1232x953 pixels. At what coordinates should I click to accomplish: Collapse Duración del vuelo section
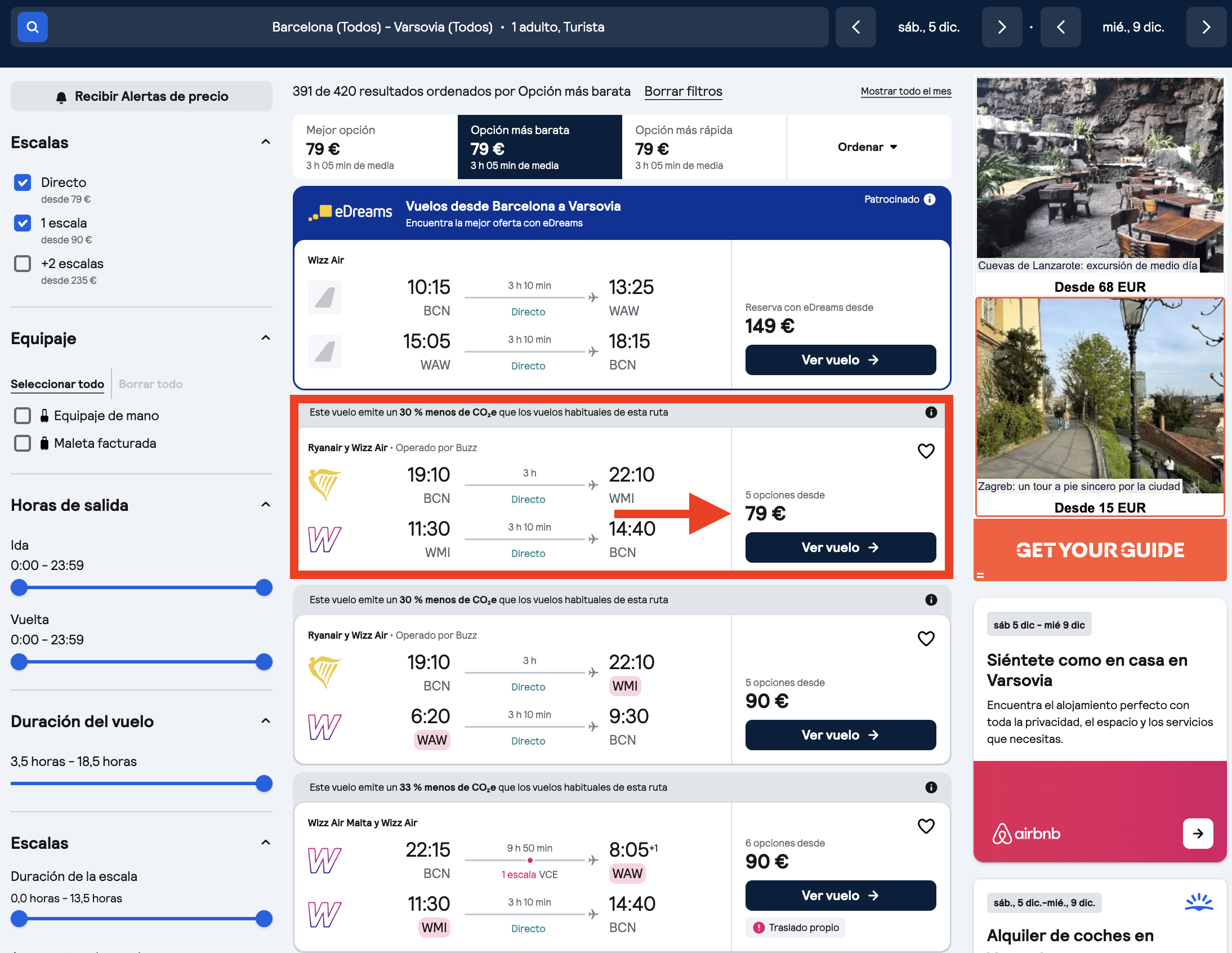click(x=266, y=720)
